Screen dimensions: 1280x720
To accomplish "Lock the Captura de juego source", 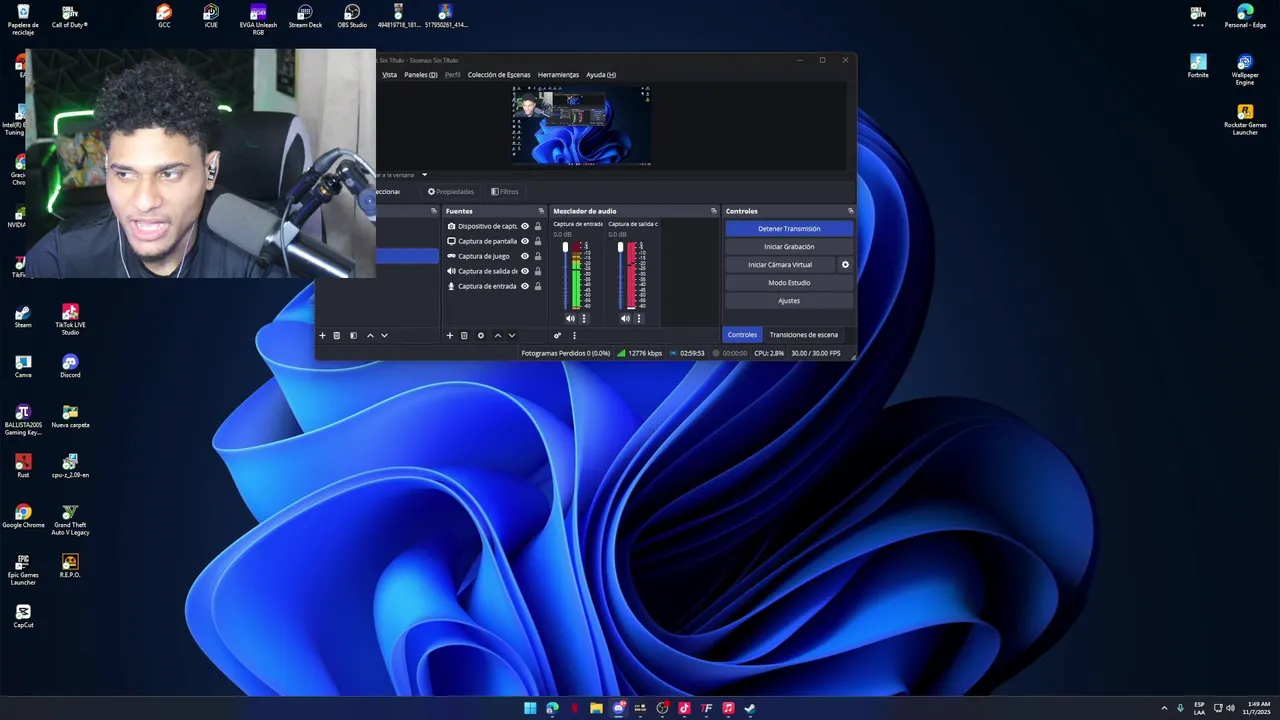I will 538,256.
